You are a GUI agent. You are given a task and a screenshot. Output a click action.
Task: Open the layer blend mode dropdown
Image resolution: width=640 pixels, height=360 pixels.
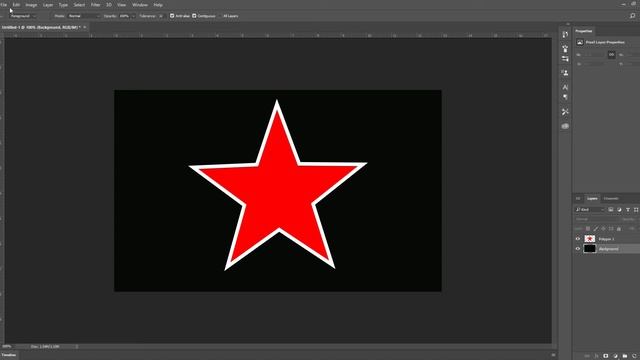click(x=597, y=219)
